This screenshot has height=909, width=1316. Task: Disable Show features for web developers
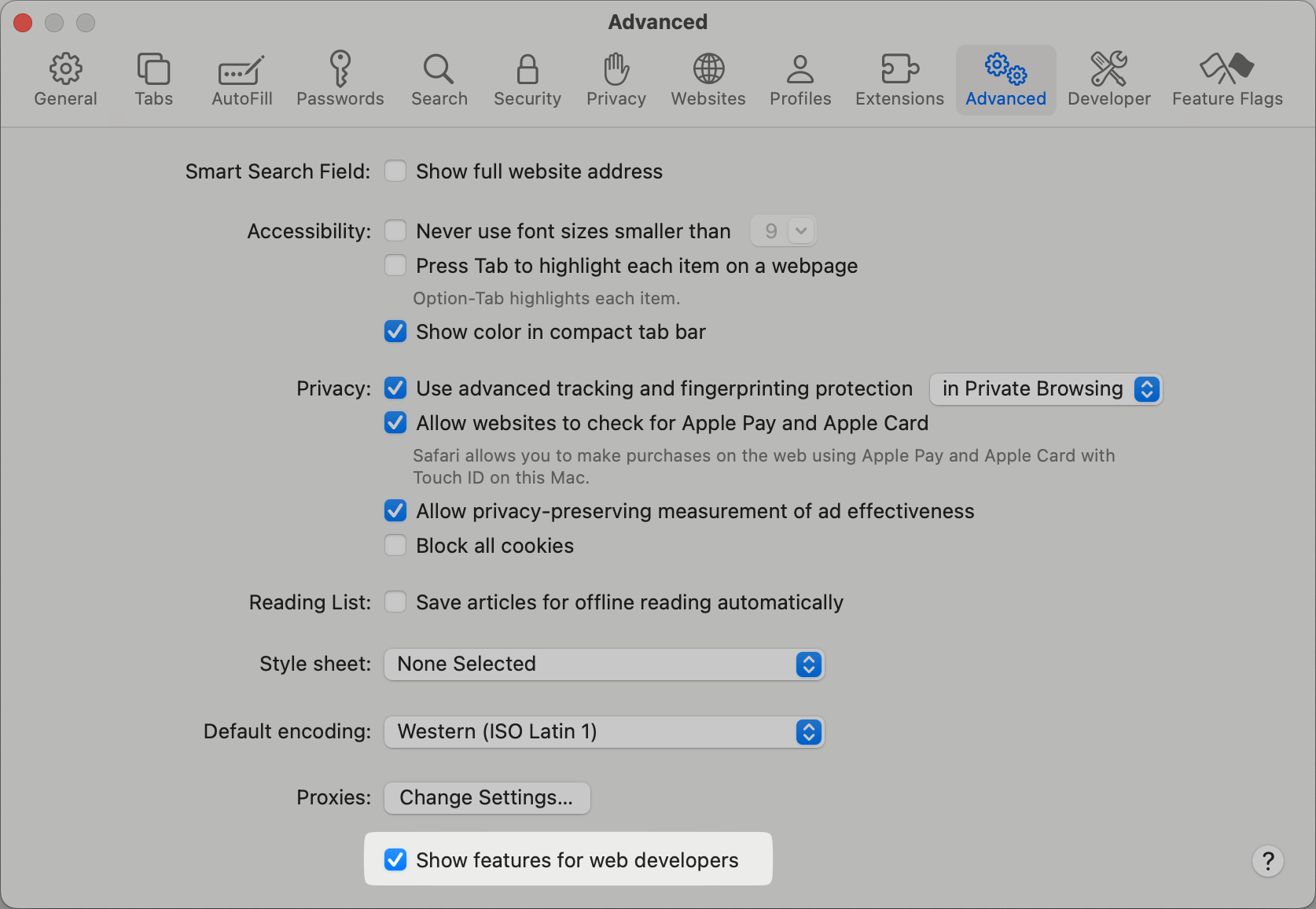pyautogui.click(x=395, y=860)
